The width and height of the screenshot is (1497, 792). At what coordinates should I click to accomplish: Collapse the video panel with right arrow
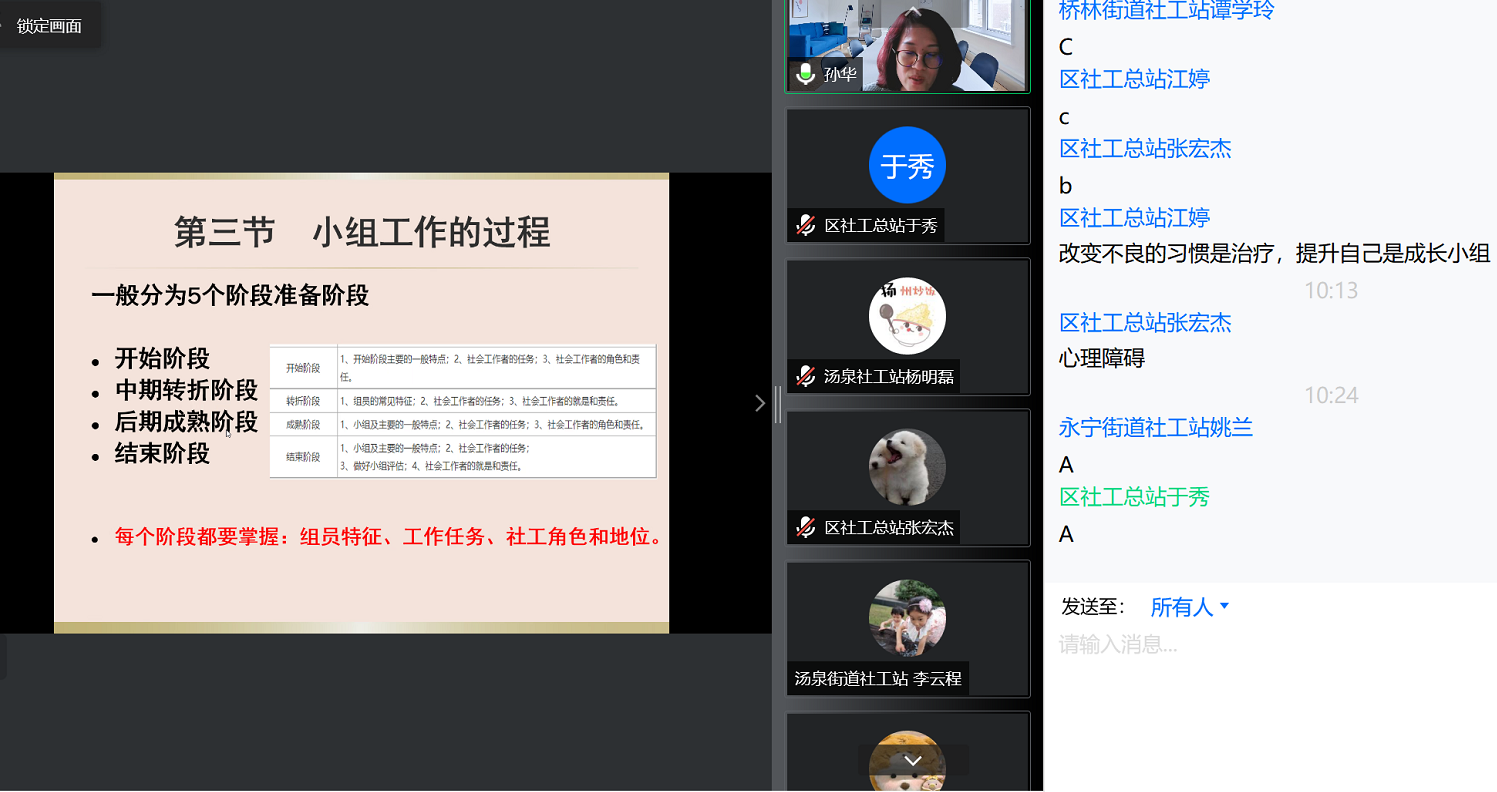pyautogui.click(x=759, y=403)
